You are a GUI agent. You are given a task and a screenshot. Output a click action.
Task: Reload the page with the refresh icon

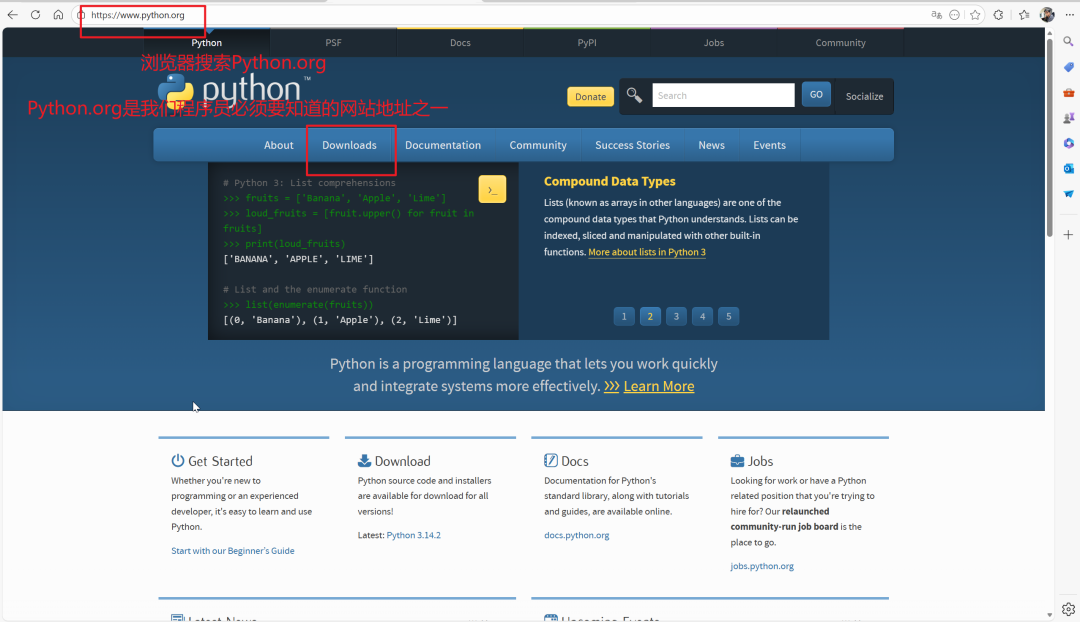[x=35, y=14]
